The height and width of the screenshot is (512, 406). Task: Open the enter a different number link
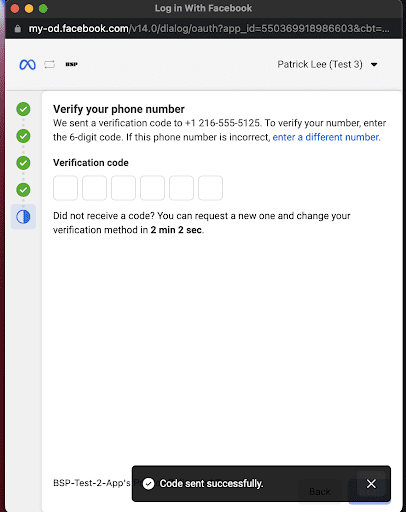[x=326, y=137]
